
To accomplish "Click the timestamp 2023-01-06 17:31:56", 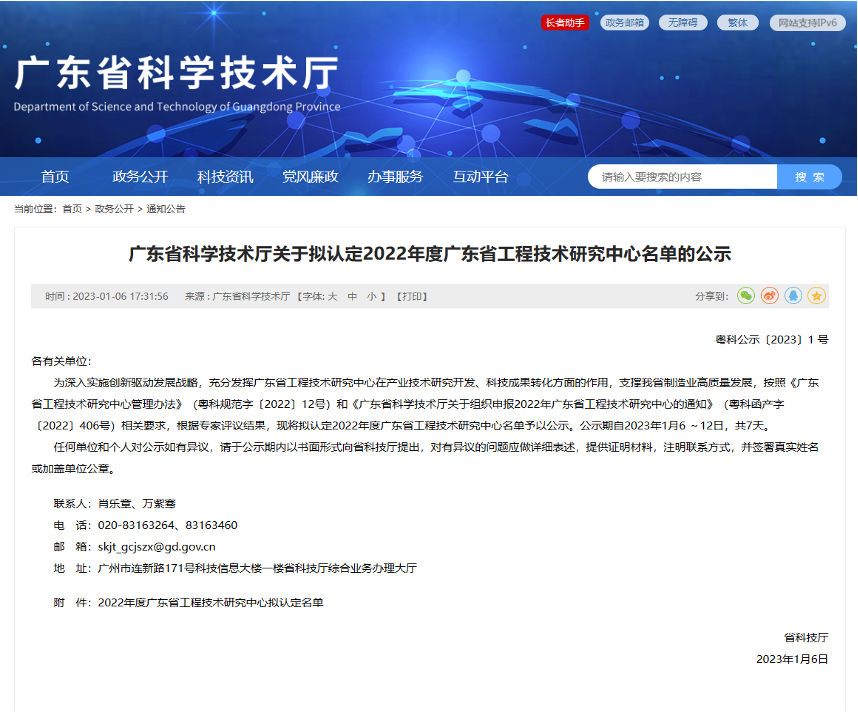I will click(120, 297).
